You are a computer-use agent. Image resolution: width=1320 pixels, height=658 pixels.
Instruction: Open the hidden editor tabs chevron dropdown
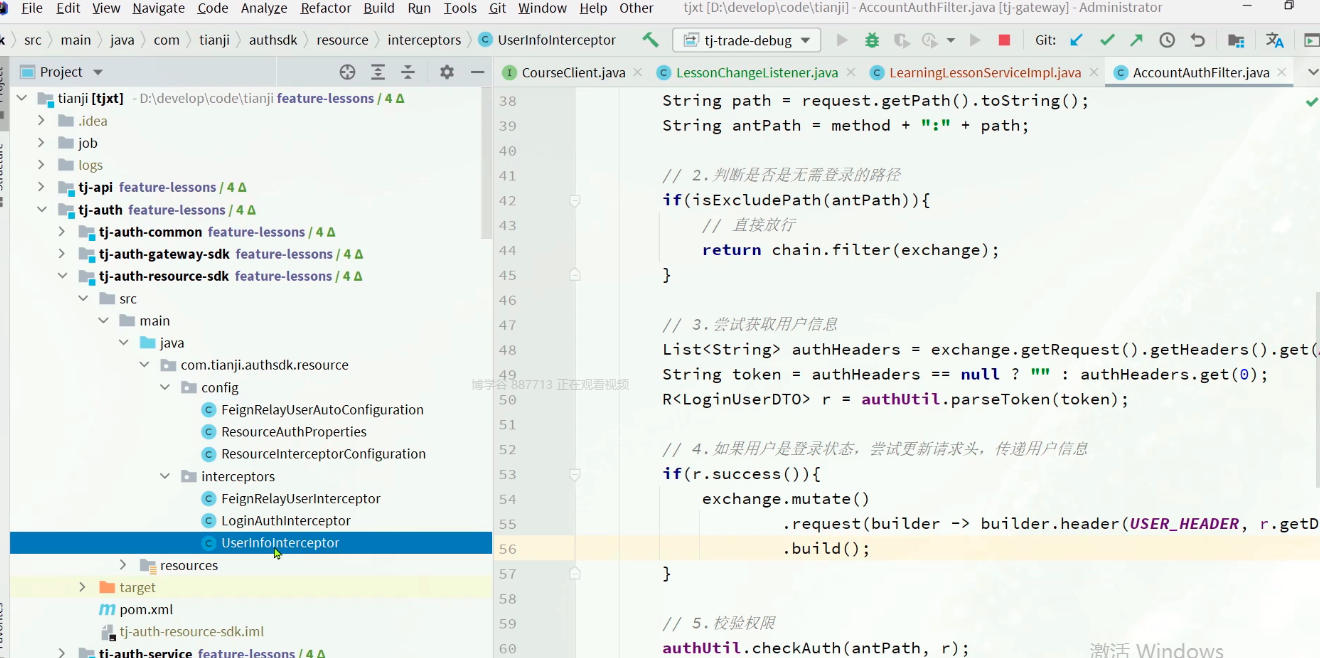[1311, 72]
